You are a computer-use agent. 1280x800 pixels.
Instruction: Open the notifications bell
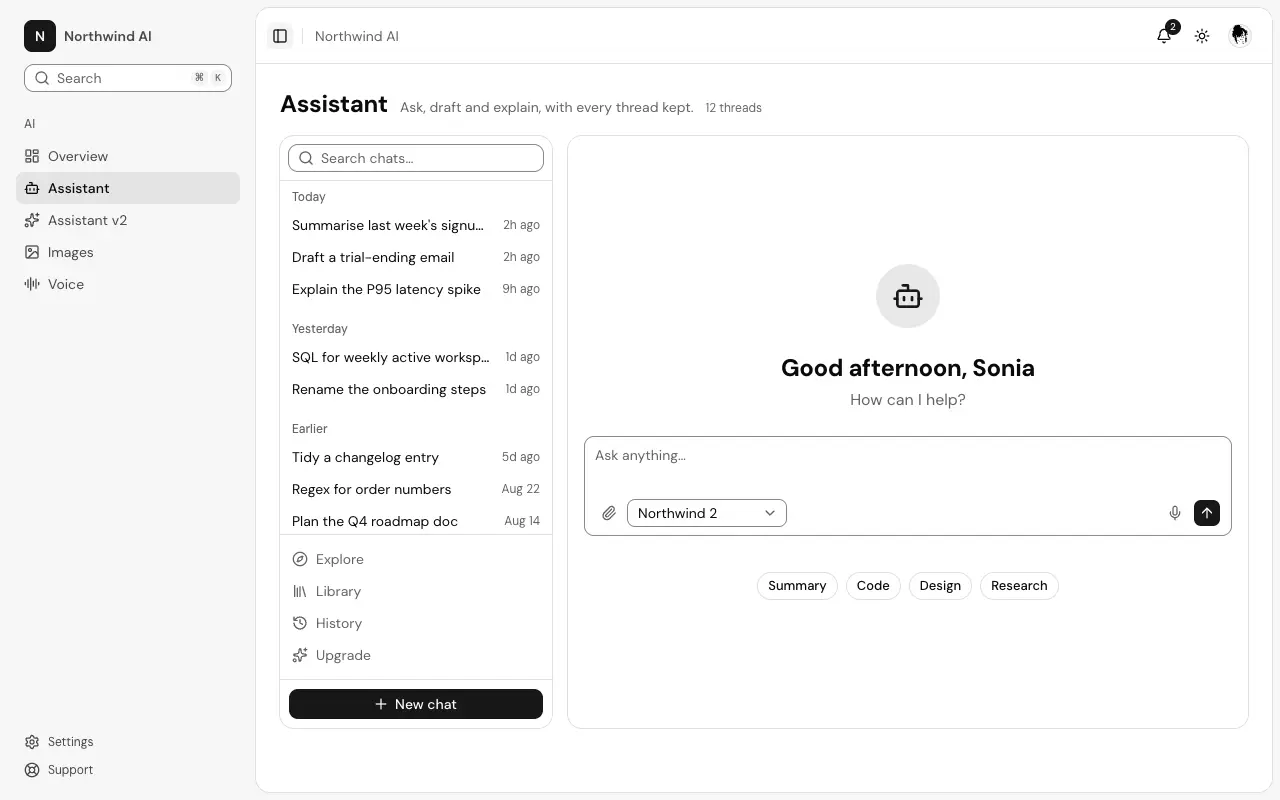(x=1164, y=36)
